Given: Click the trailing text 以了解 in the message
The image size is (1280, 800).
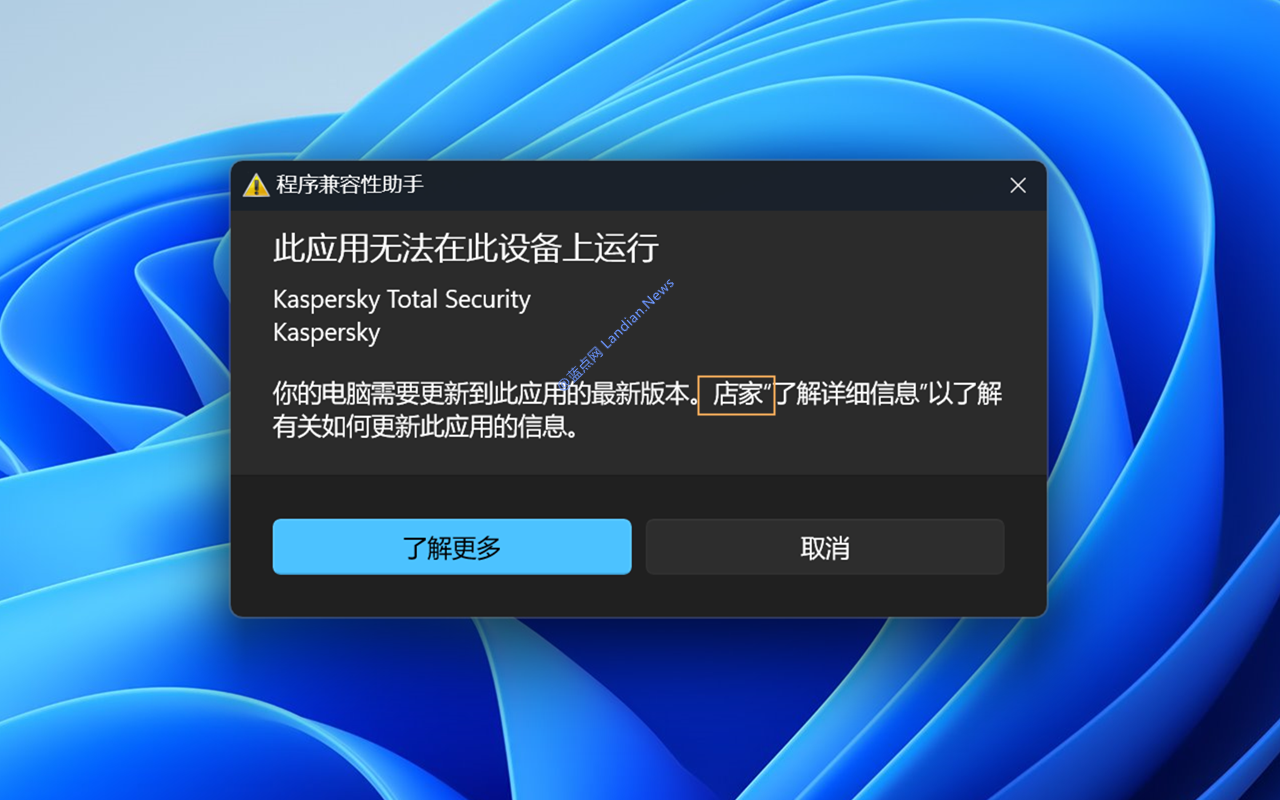Looking at the screenshot, I should tap(966, 394).
